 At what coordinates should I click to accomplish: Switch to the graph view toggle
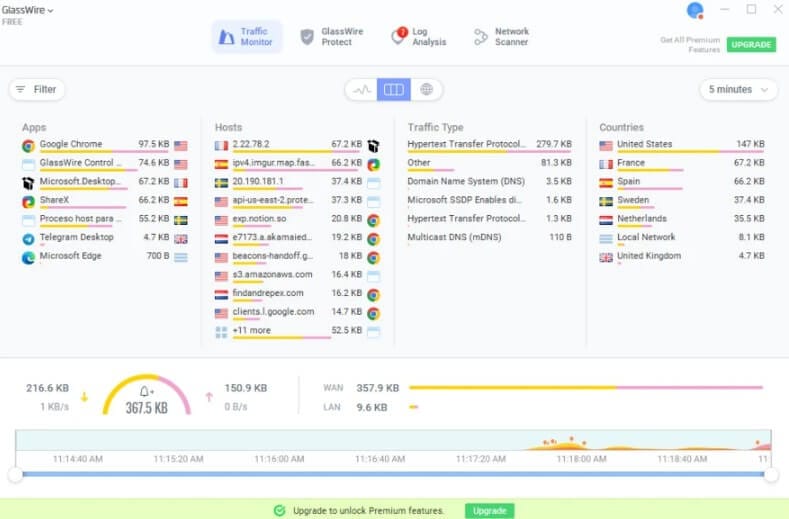tap(361, 90)
